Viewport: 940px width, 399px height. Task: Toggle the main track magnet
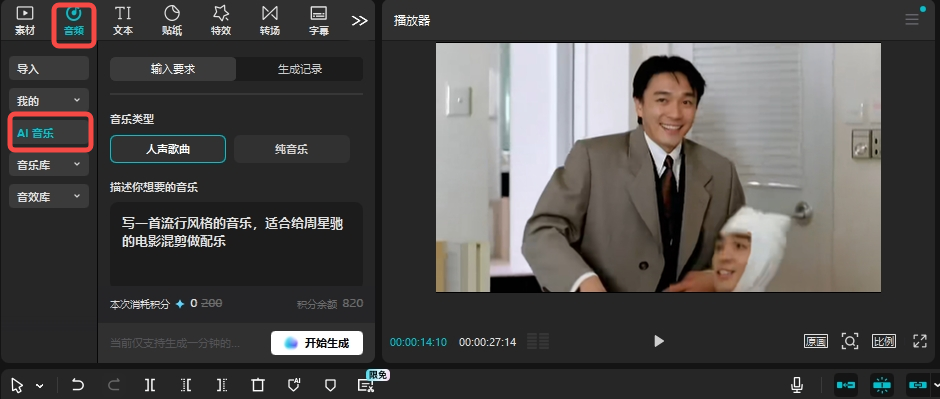(x=846, y=385)
